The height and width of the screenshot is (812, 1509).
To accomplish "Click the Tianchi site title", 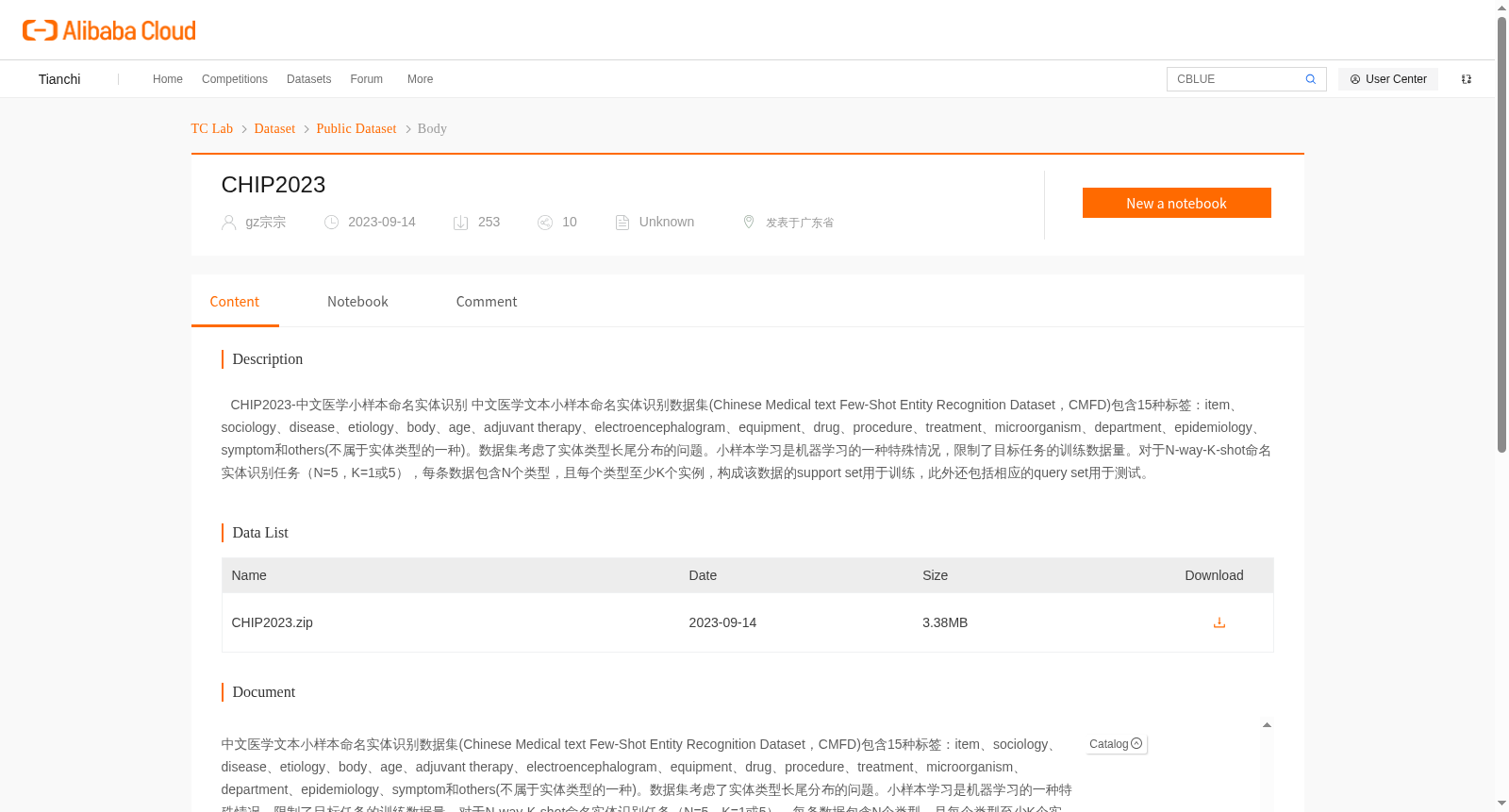I will (59, 79).
